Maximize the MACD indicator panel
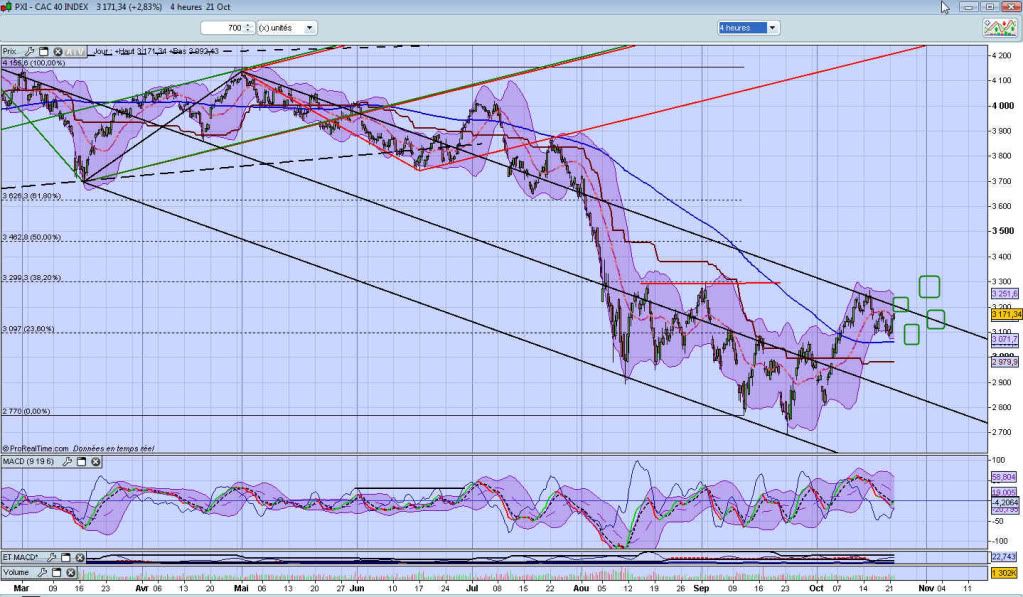This screenshot has width=1023, height=597. (82, 461)
